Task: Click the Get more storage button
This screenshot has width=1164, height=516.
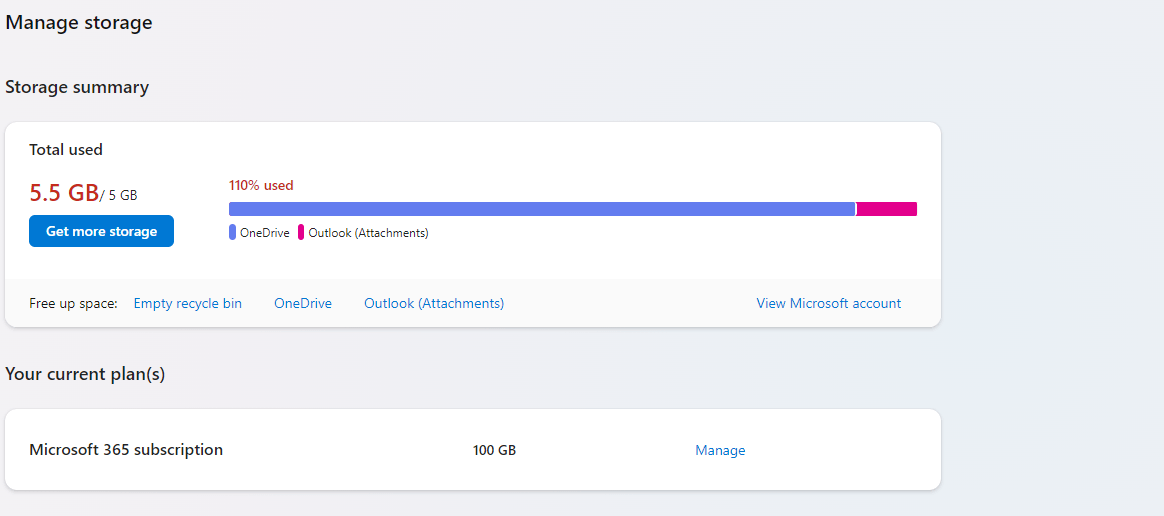Action: tap(102, 231)
